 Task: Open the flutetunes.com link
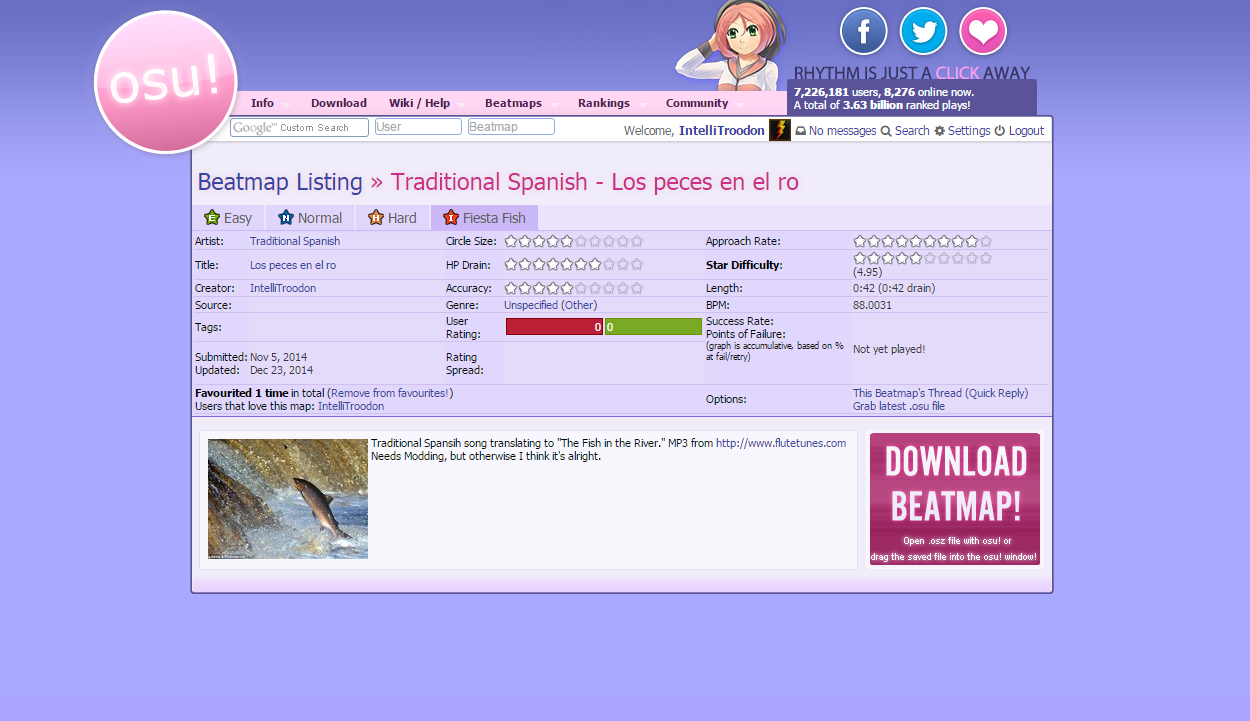click(x=781, y=443)
